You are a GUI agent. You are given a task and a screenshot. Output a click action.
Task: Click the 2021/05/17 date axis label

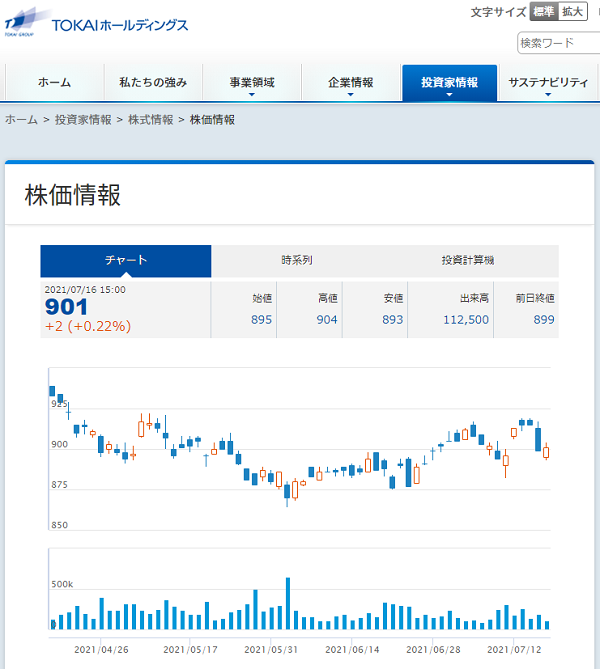(190, 650)
